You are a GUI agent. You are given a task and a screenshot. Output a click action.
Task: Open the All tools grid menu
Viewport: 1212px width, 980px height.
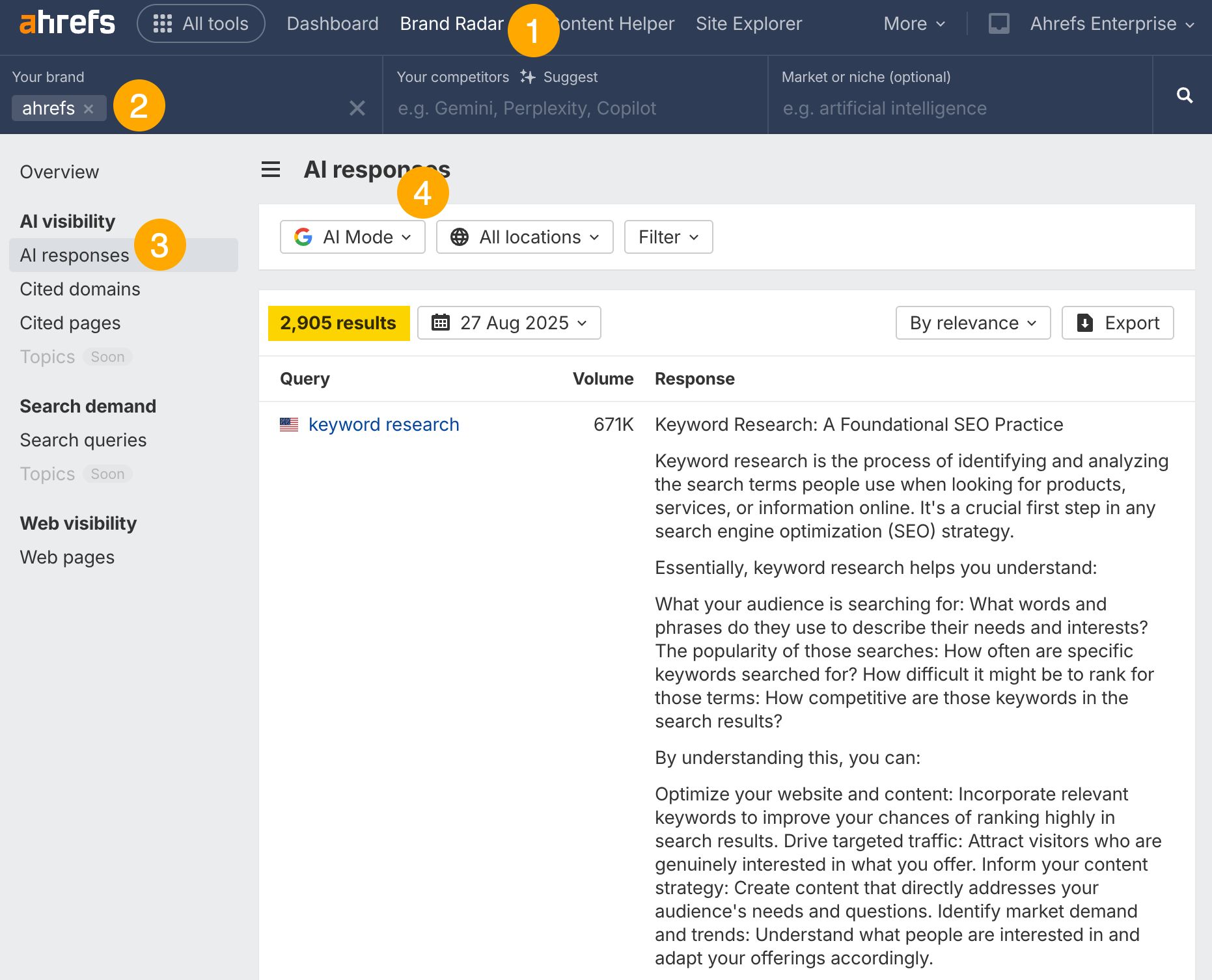pos(200,23)
